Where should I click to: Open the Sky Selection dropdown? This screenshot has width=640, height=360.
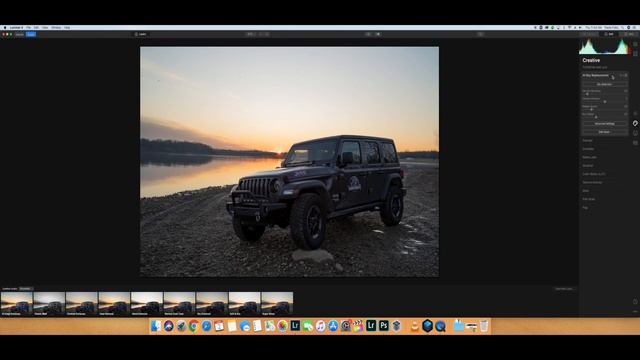click(x=604, y=84)
